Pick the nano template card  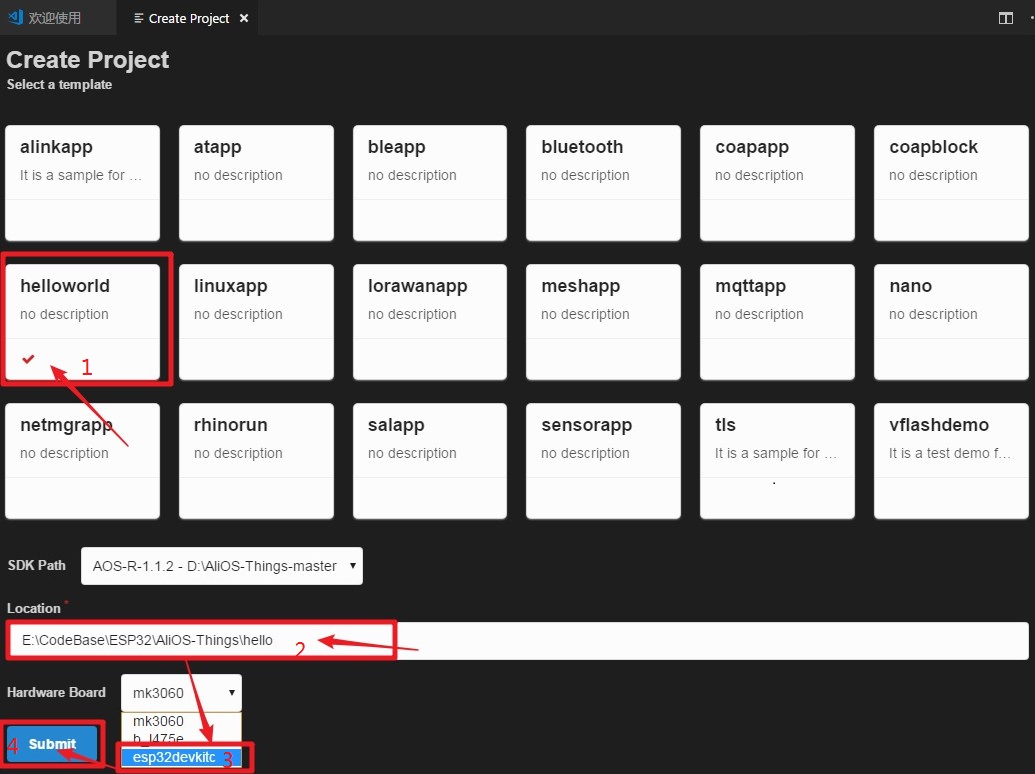tap(951, 322)
